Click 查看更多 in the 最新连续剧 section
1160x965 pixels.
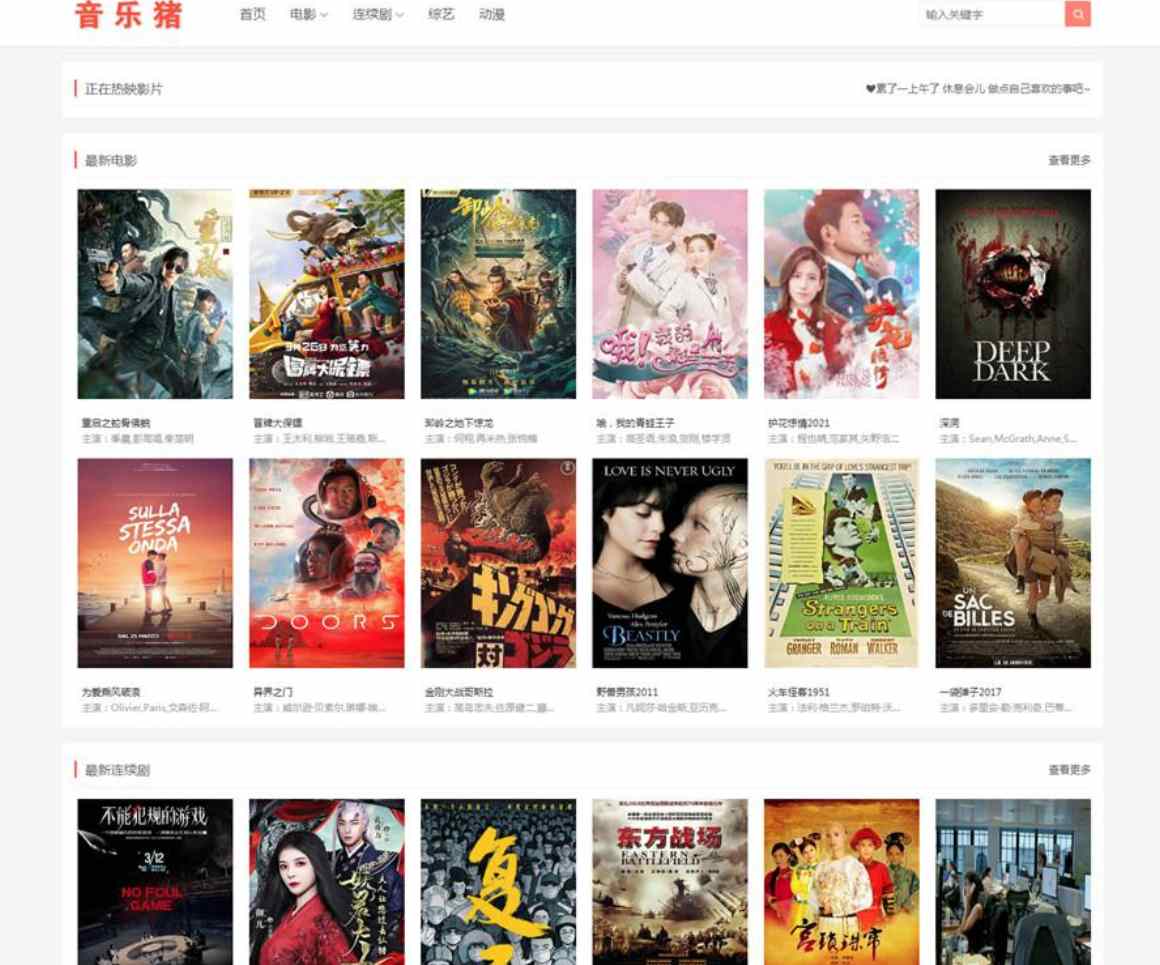1069,770
